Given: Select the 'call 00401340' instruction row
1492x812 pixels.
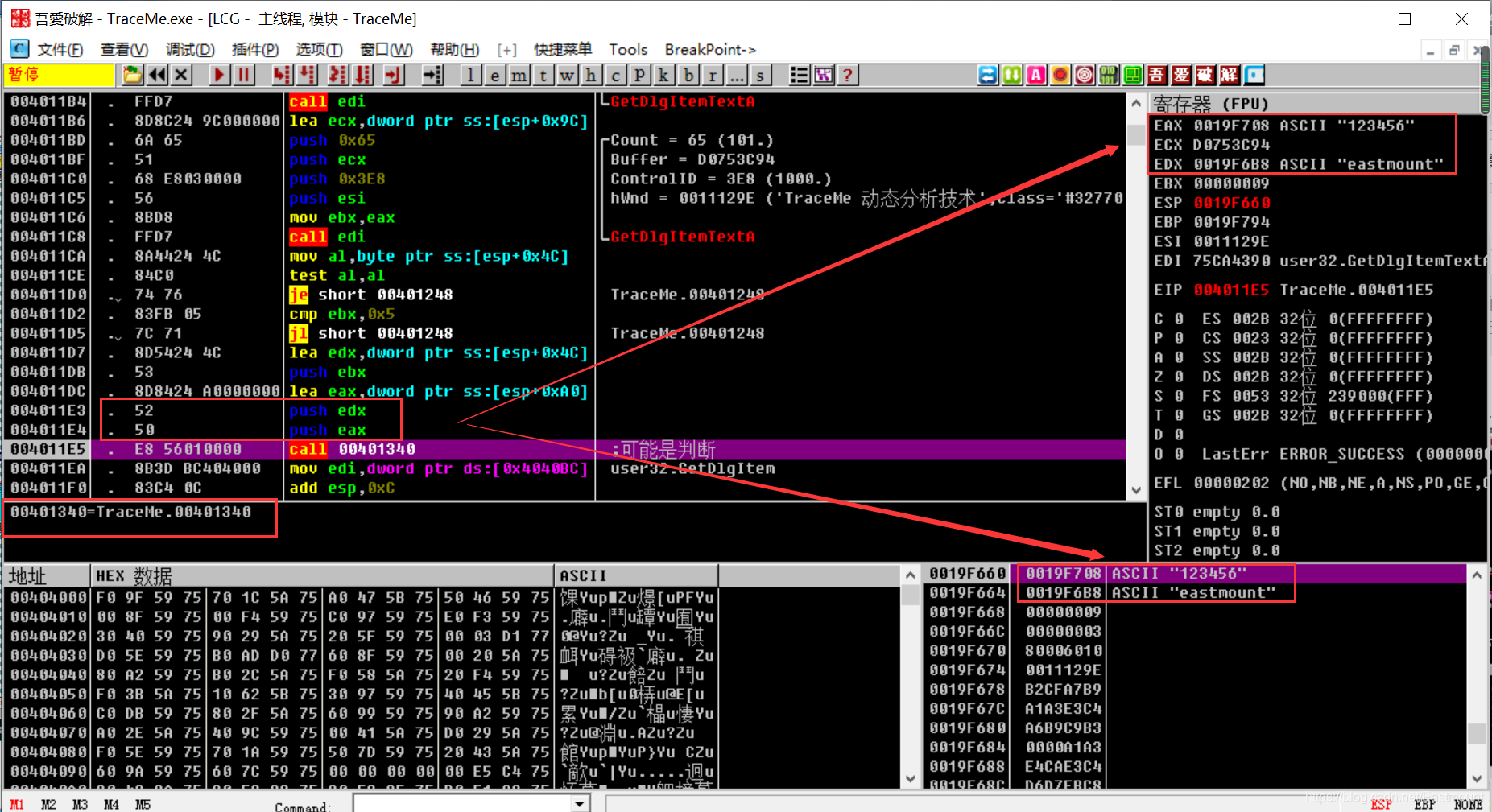Looking at the screenshot, I should click(x=564, y=449).
